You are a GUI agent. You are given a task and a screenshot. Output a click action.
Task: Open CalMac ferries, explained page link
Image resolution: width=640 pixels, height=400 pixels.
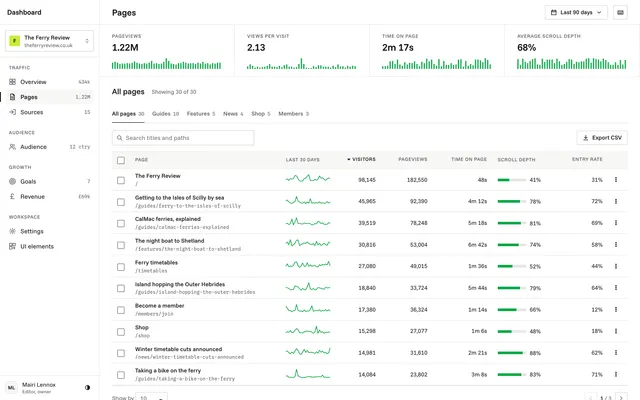point(168,219)
